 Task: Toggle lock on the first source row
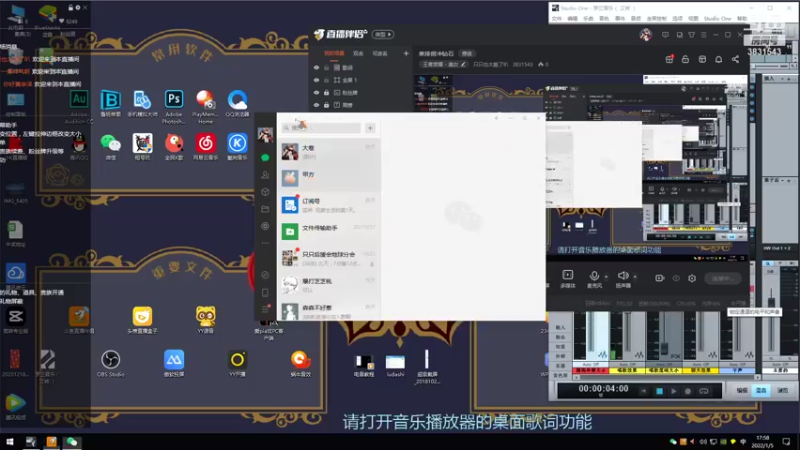click(x=327, y=67)
